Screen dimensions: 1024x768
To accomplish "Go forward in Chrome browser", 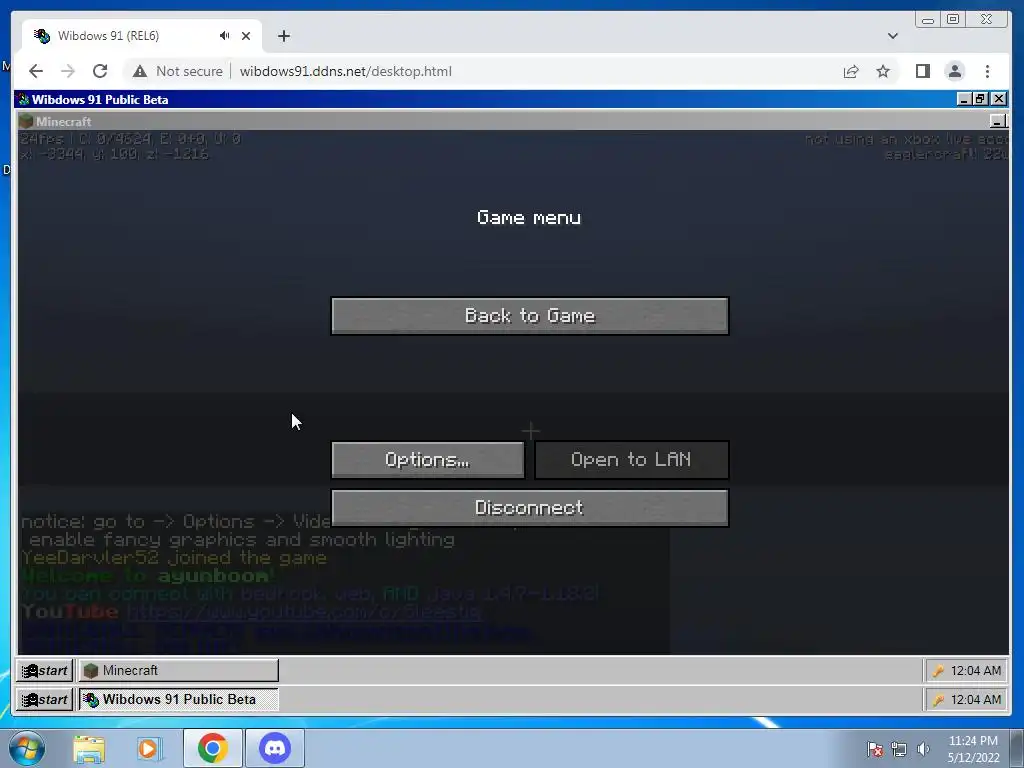I will 68,71.
